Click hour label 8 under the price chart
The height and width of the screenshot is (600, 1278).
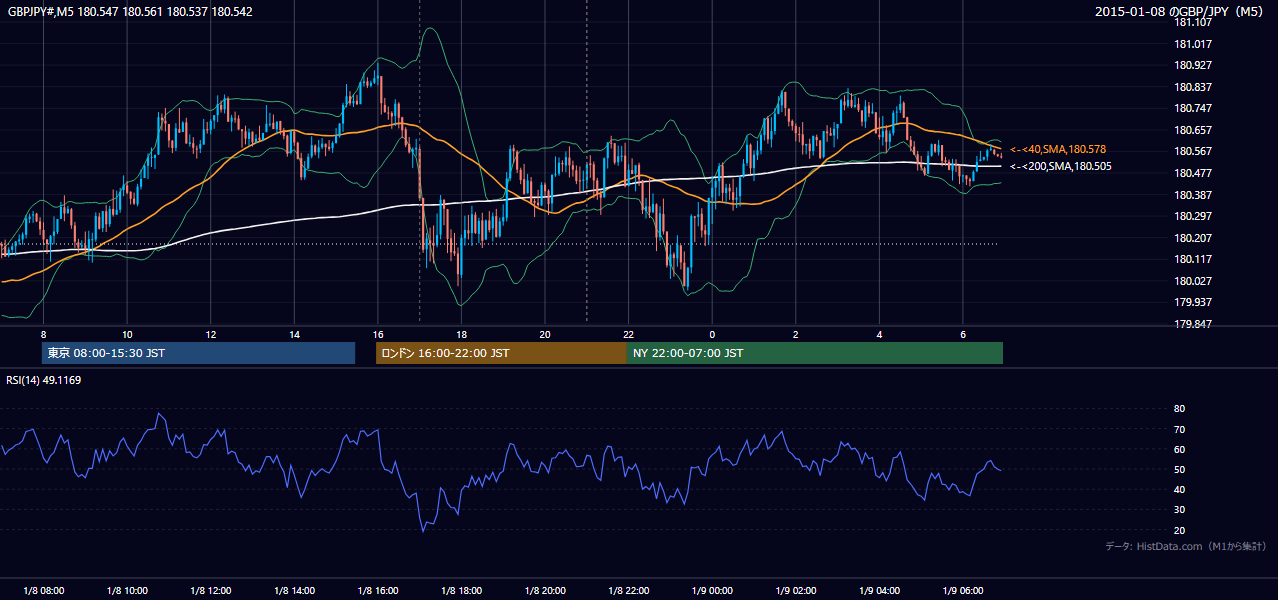click(x=43, y=334)
